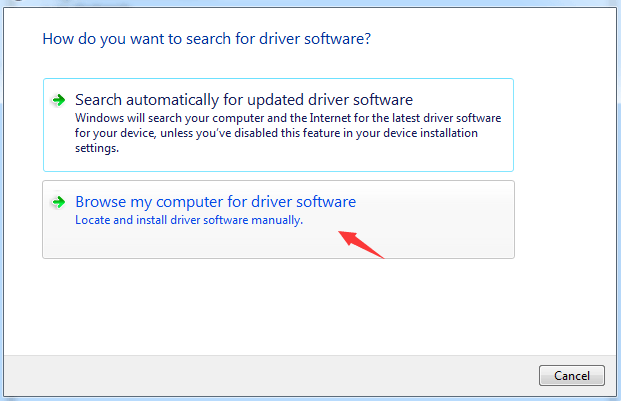Click the green arrow beside Browse my computer
The height and width of the screenshot is (401, 621).
pos(60,202)
